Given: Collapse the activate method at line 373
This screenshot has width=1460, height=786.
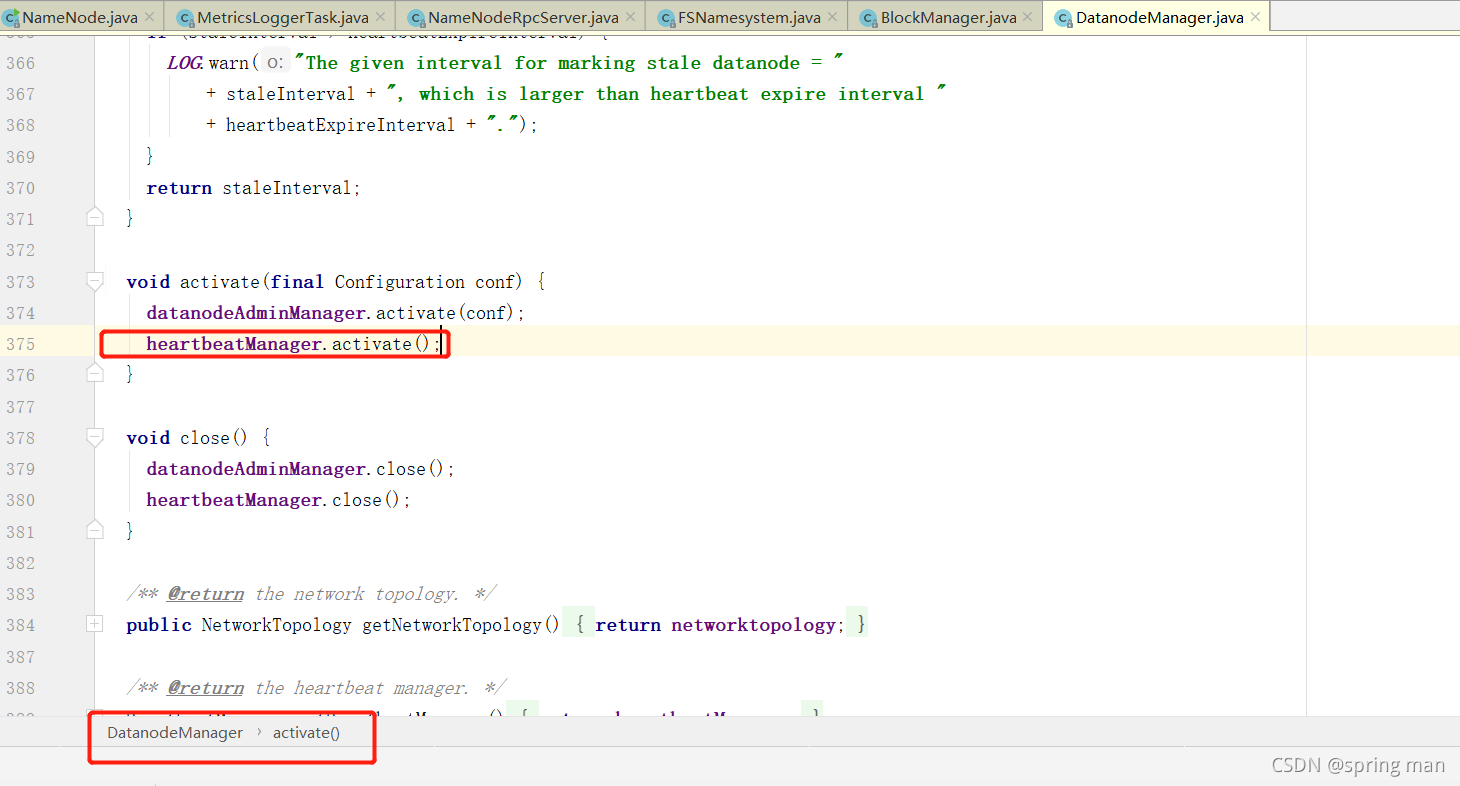Looking at the screenshot, I should point(95,281).
